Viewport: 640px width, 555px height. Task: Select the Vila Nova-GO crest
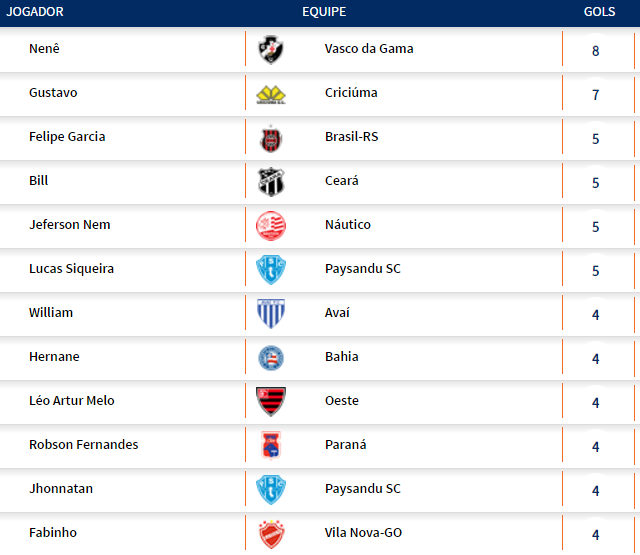[x=271, y=533]
